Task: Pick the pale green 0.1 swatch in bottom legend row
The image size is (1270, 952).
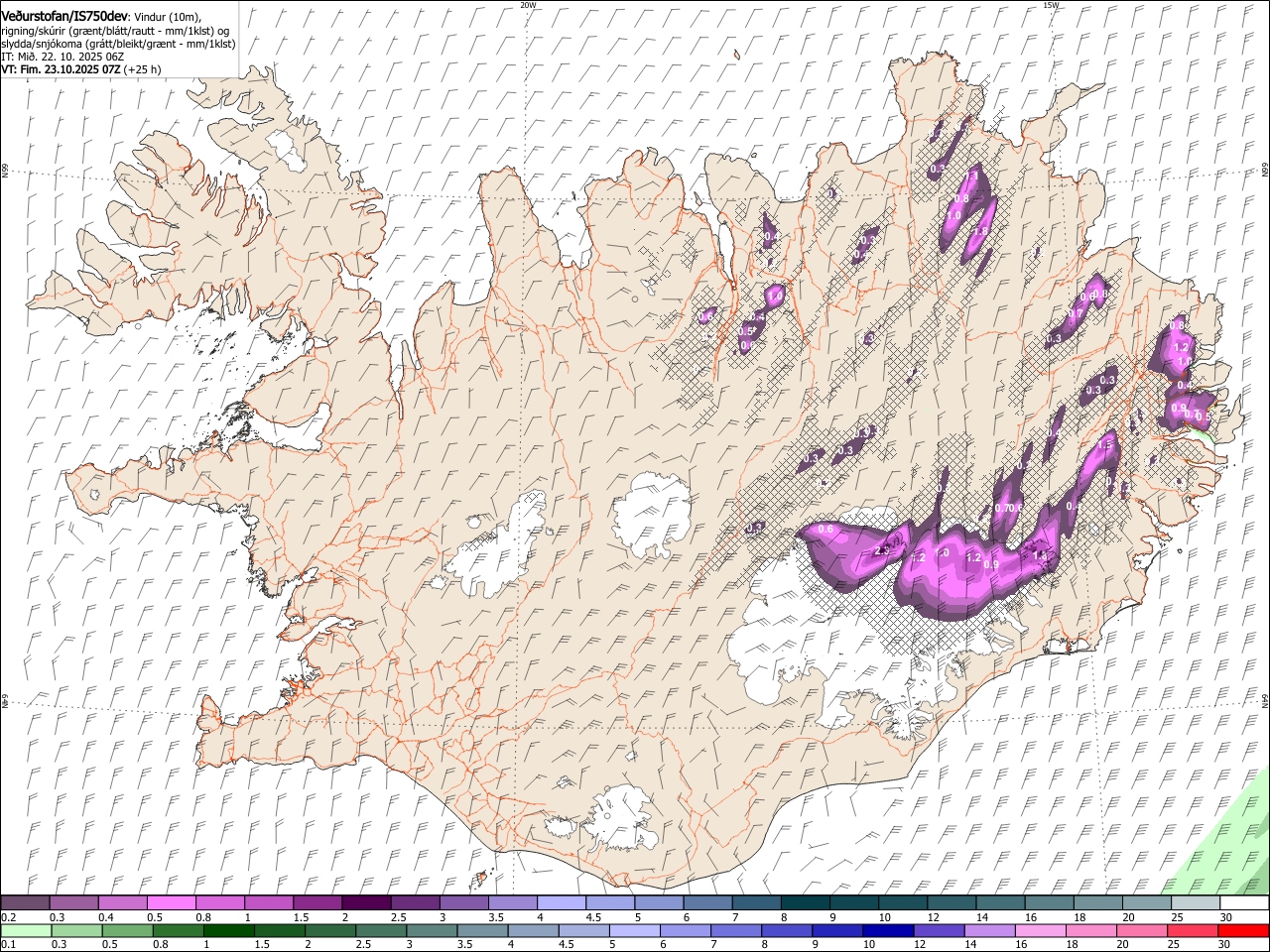Action: tap(26, 930)
